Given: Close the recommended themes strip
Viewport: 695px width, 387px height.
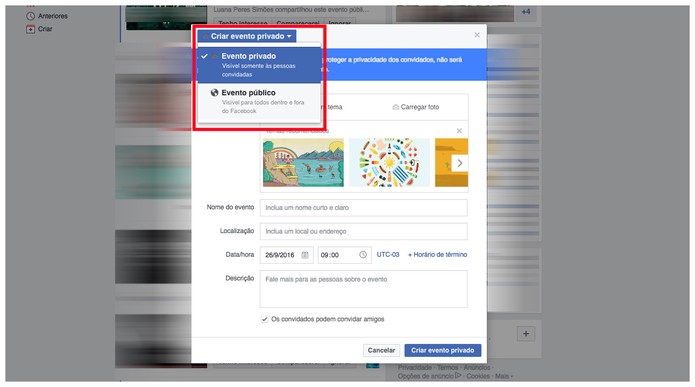Looking at the screenshot, I should pyautogui.click(x=459, y=131).
